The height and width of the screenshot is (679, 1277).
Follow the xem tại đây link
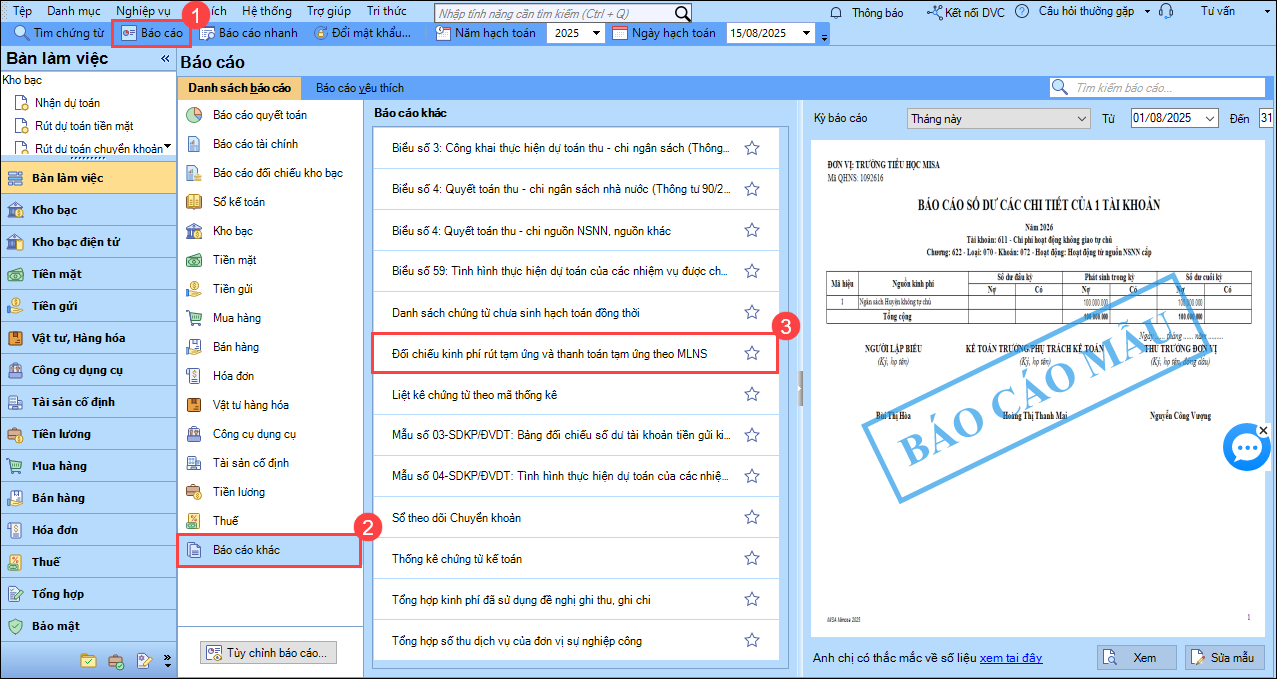pyautogui.click(x=1010, y=657)
